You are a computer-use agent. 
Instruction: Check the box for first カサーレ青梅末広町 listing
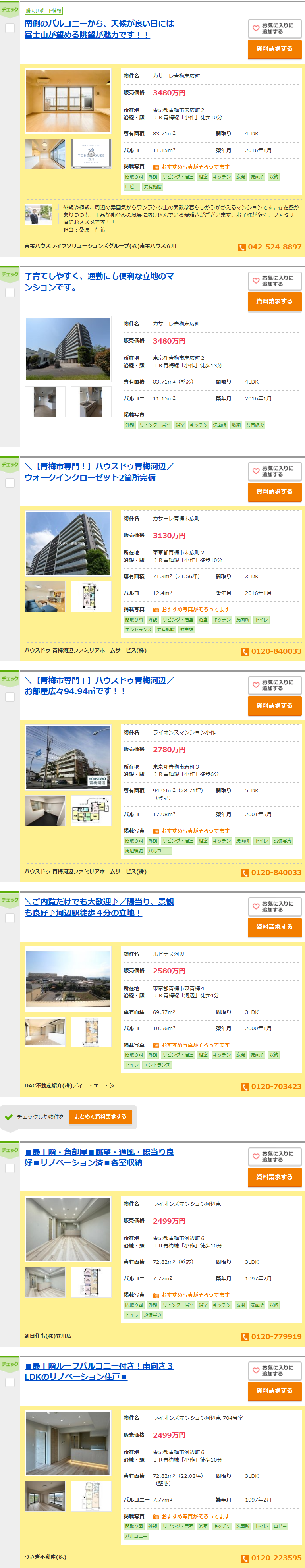(x=10, y=28)
